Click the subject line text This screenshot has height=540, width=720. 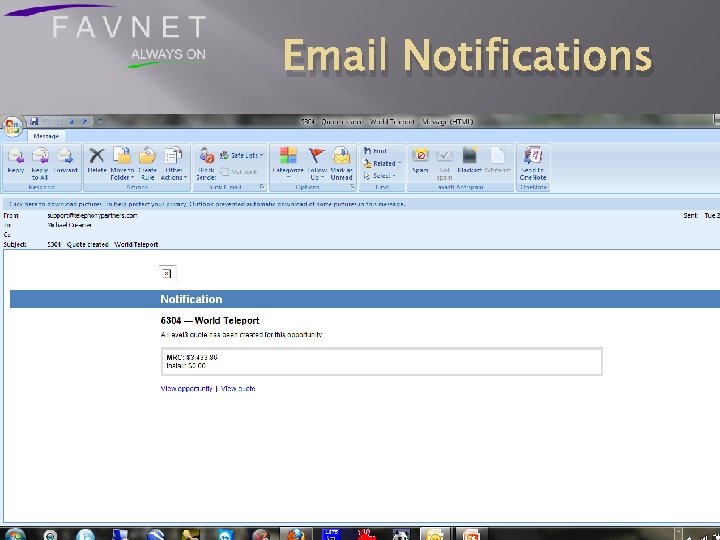pos(103,244)
